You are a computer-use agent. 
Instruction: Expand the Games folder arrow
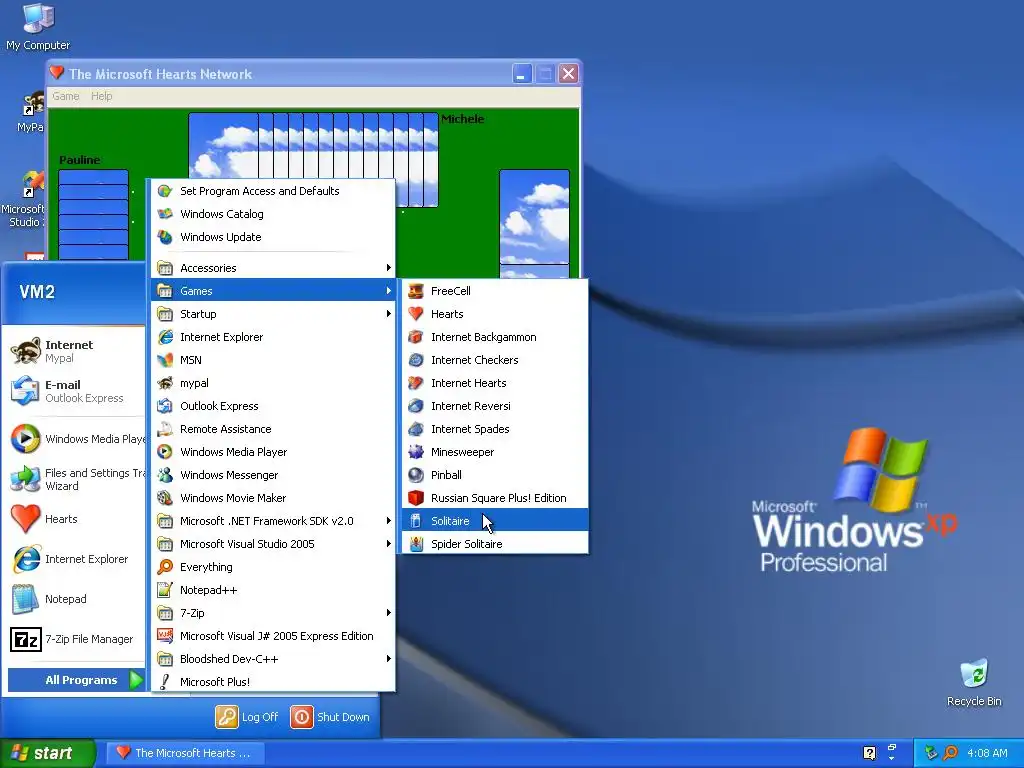coord(389,291)
